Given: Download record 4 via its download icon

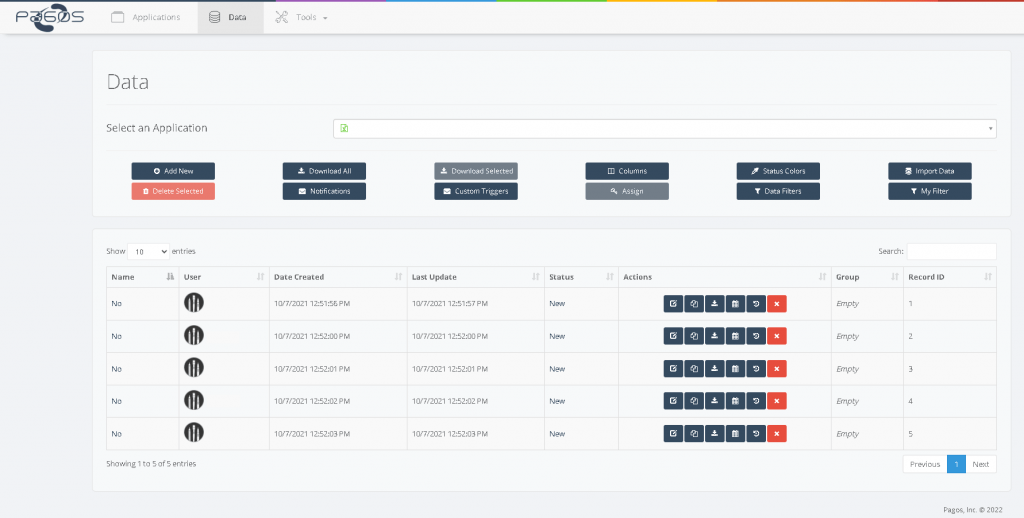Looking at the screenshot, I should pos(714,401).
